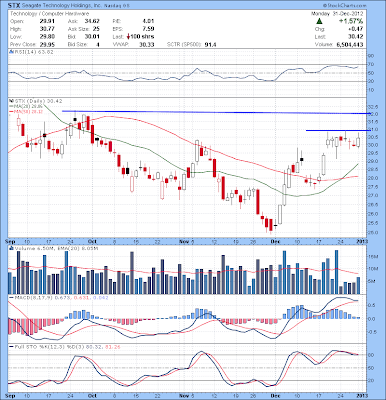Click the Last price value 30.42 at right
The width and height of the screenshot is (386, 400).
pyautogui.click(x=356, y=37)
